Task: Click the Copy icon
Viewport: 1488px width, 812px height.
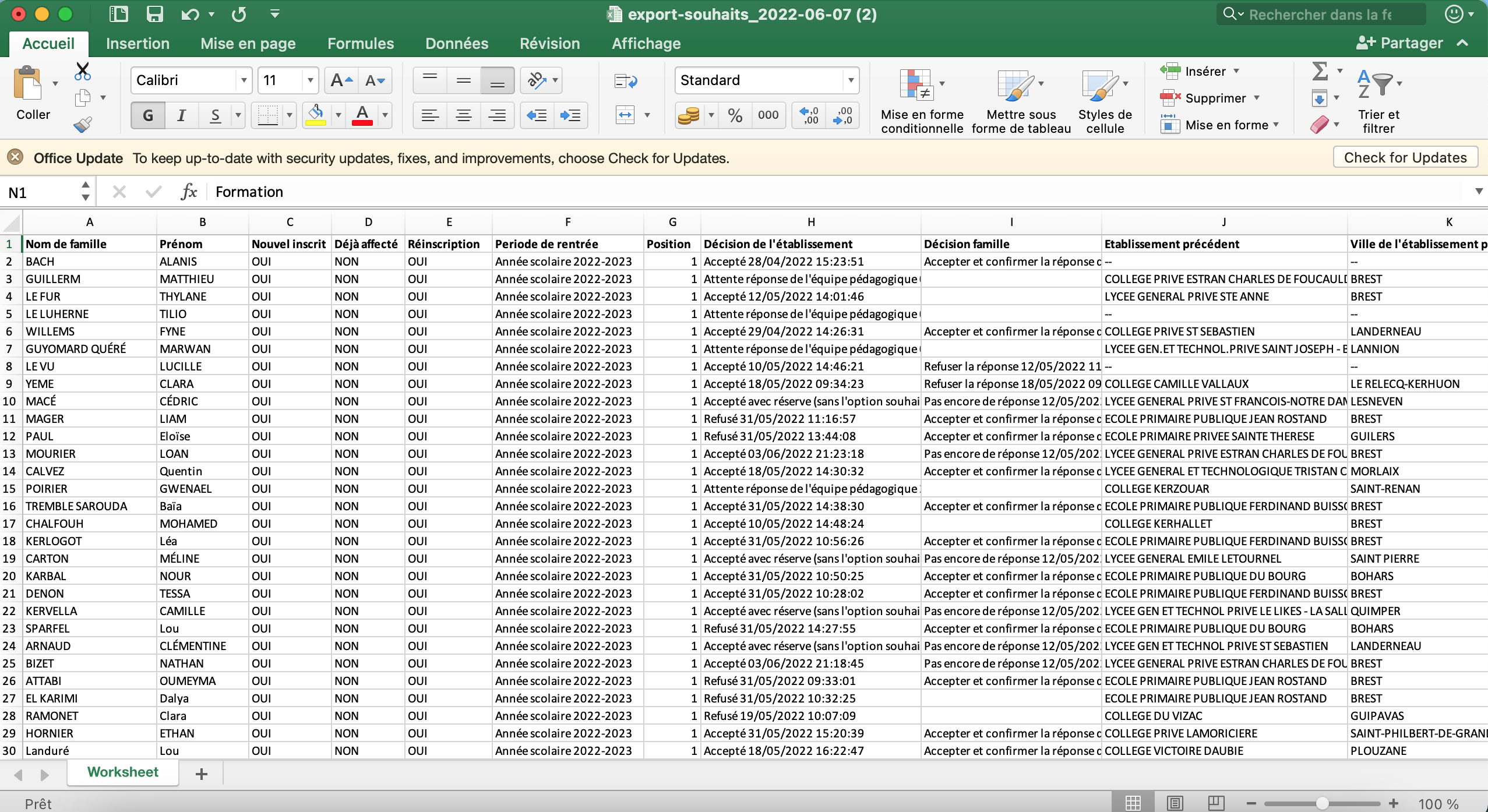Action: 83,98
